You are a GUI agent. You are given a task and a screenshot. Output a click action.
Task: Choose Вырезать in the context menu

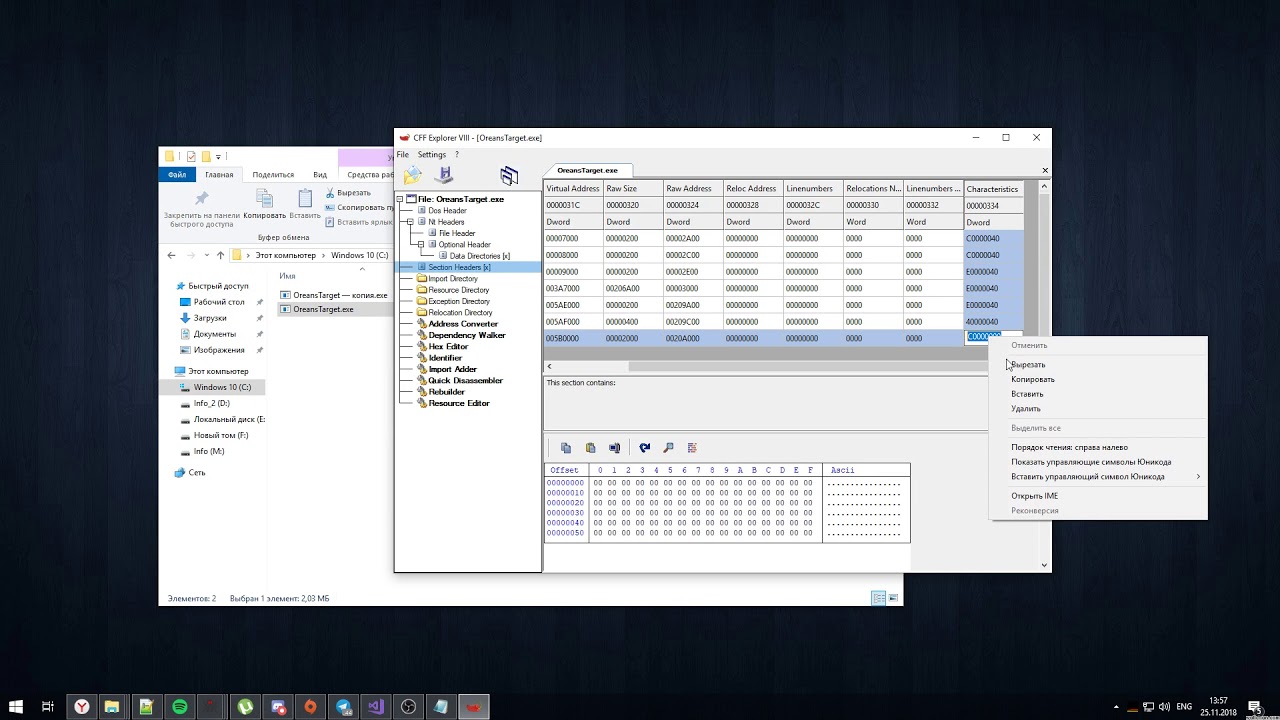coord(1097,365)
